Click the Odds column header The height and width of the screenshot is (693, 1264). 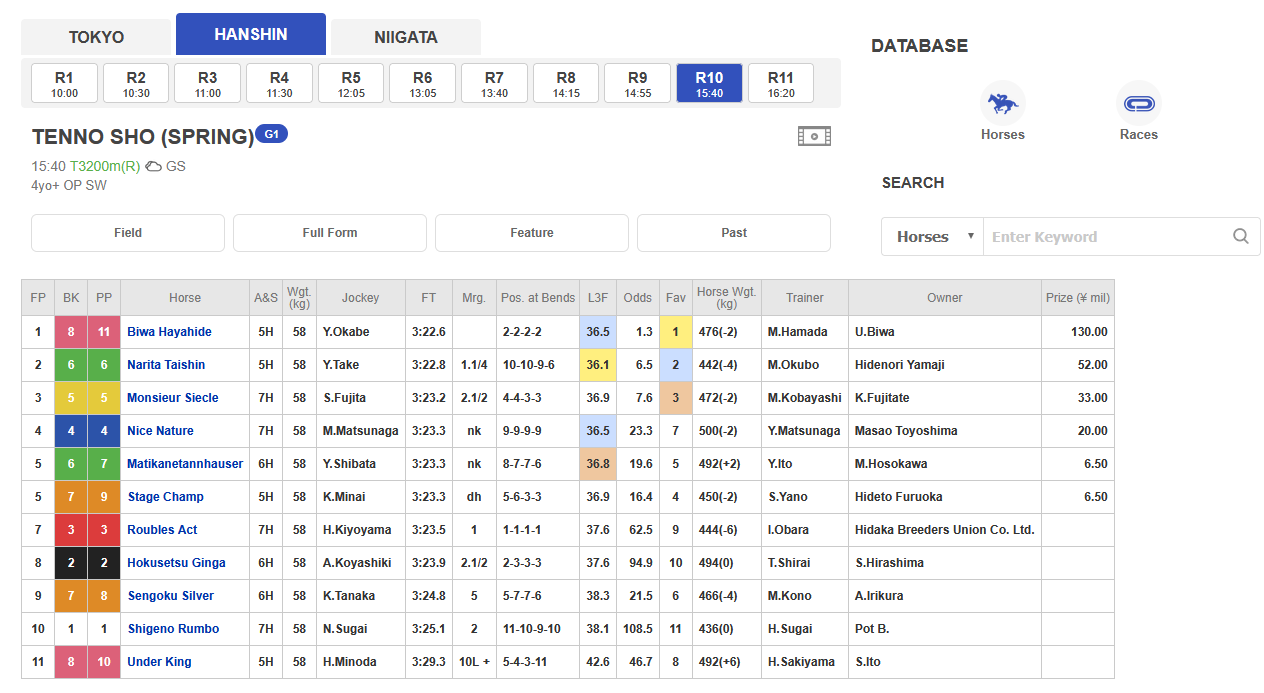(638, 298)
